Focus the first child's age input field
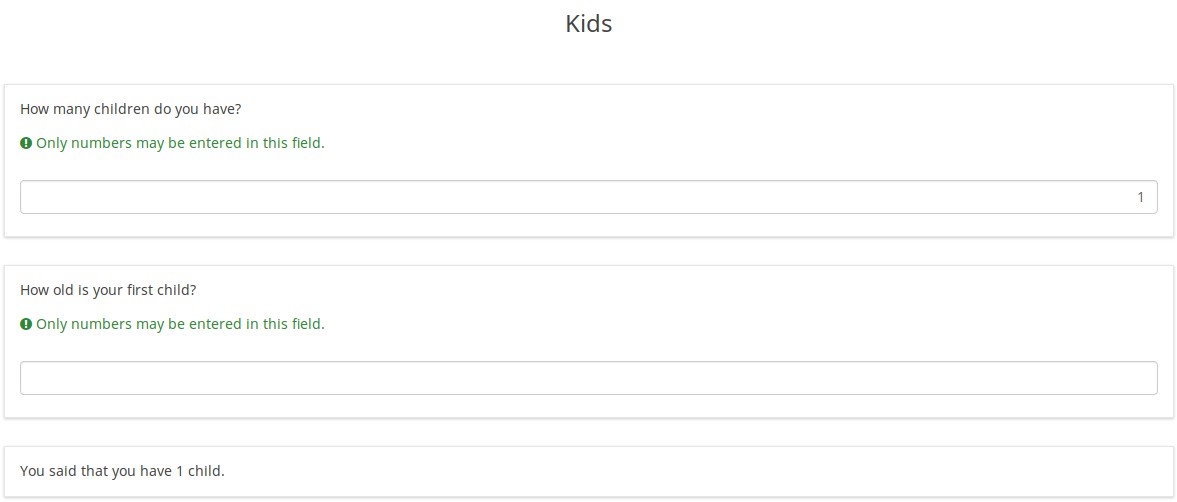The width and height of the screenshot is (1177, 502). pyautogui.click(x=588, y=378)
